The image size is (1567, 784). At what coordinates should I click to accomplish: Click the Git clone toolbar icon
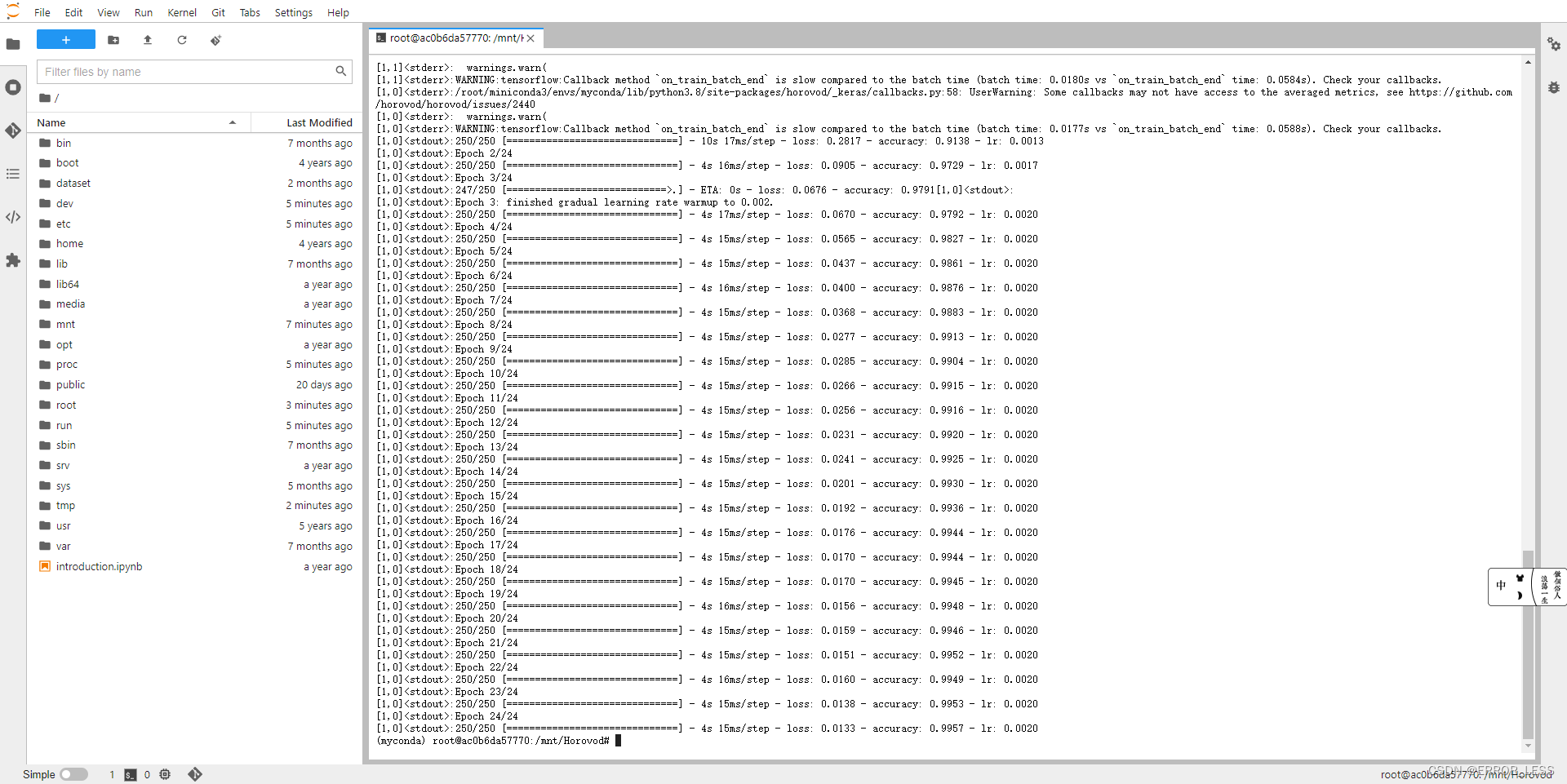(215, 40)
